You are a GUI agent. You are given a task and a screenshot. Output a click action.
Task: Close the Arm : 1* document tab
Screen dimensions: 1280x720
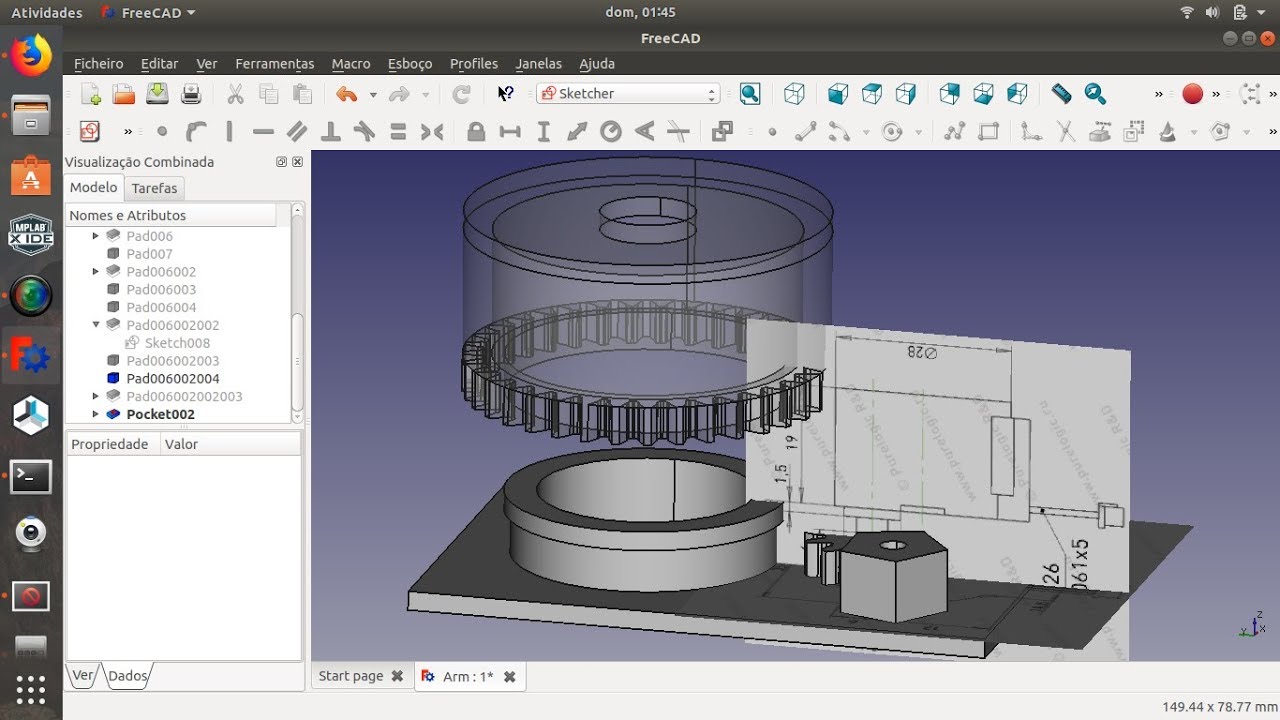pyautogui.click(x=510, y=677)
